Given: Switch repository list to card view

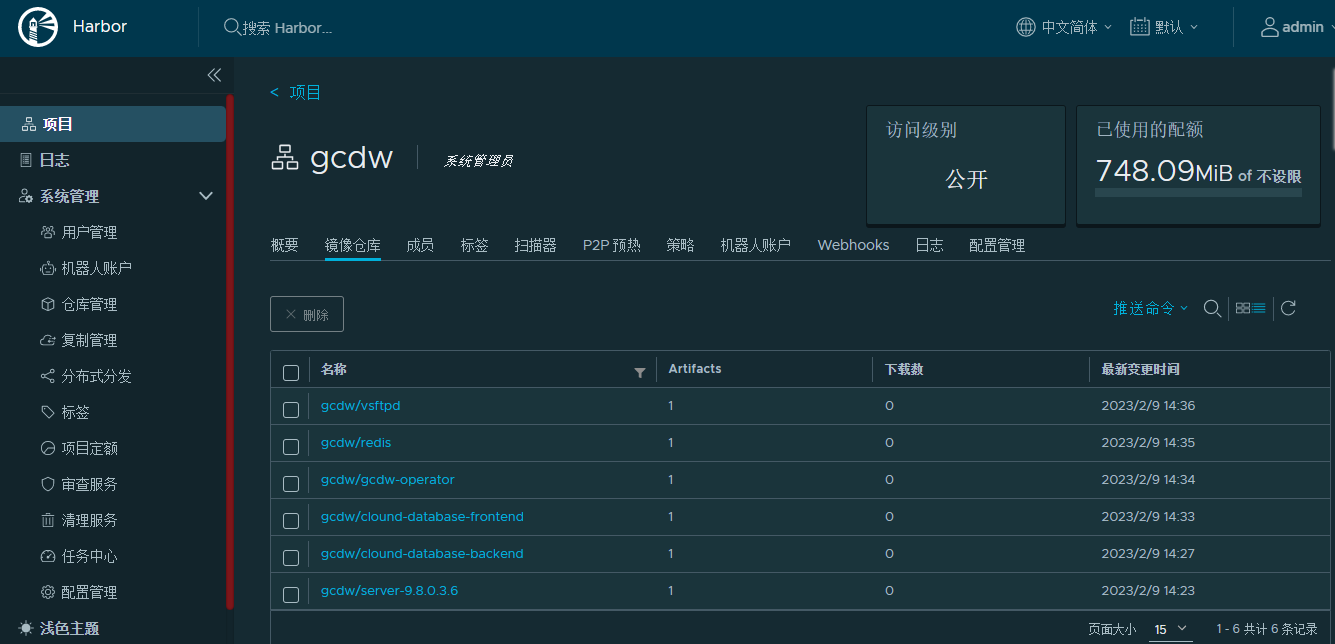Looking at the screenshot, I should (x=1242, y=308).
